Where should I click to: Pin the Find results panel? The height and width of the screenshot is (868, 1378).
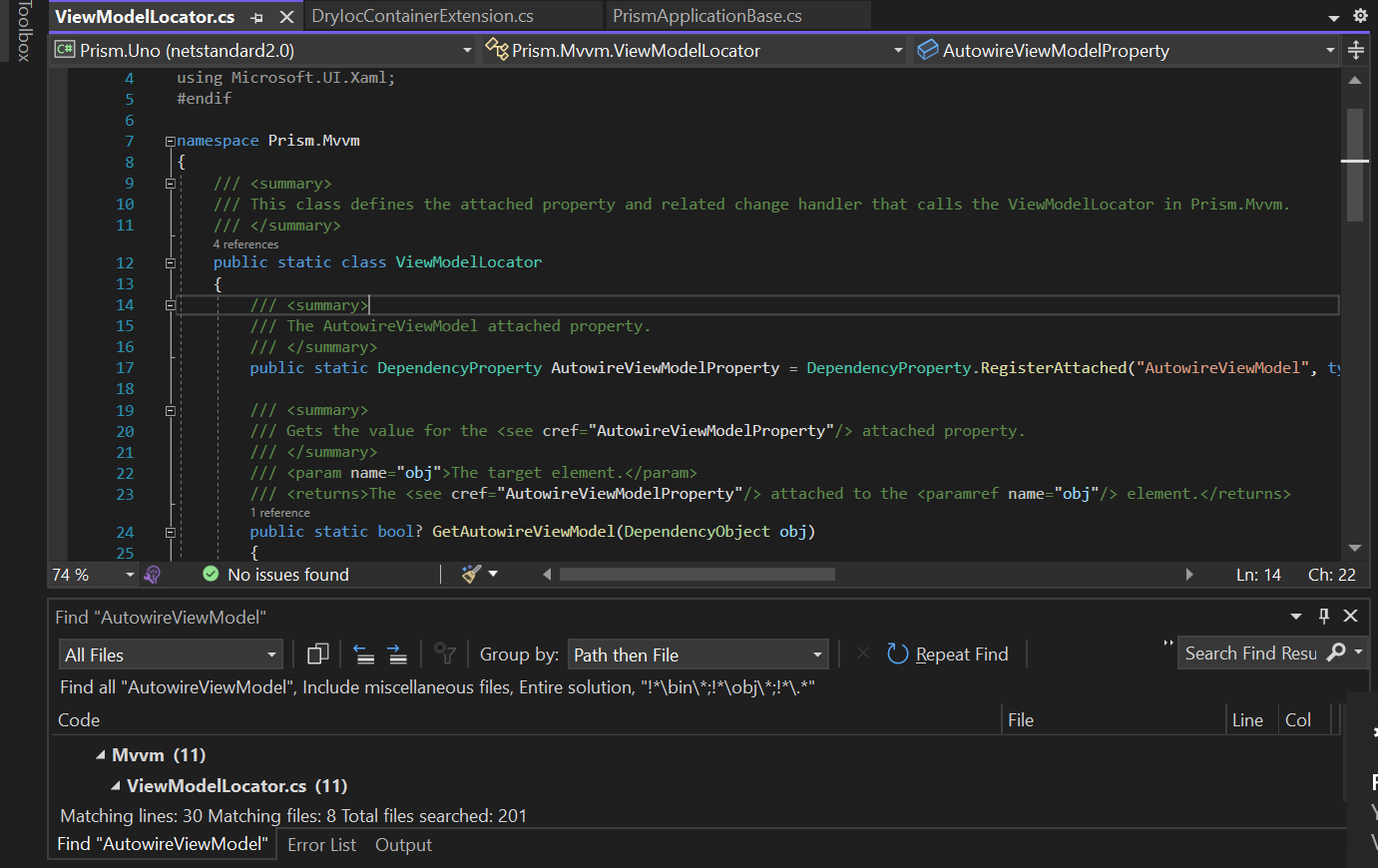point(1324,616)
